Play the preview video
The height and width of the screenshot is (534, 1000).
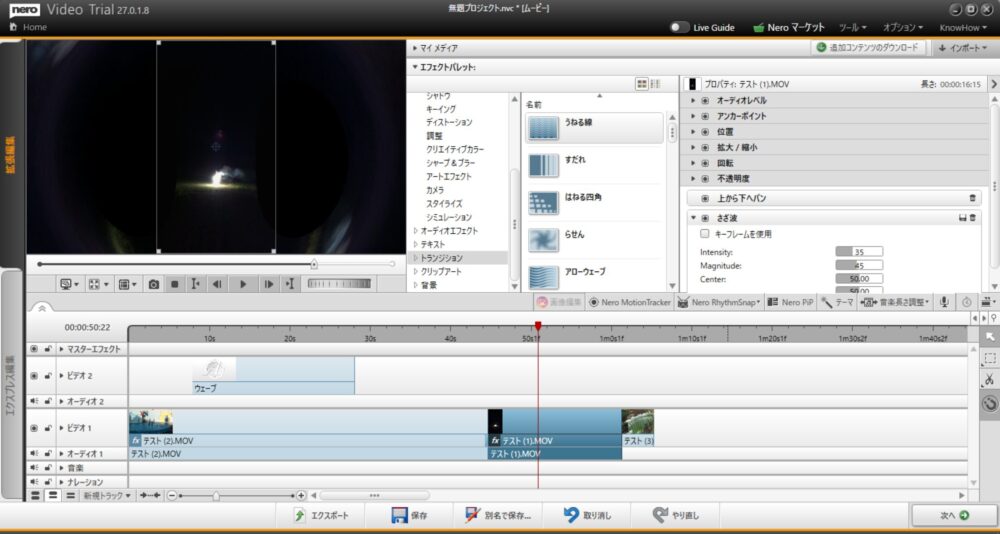click(x=243, y=285)
